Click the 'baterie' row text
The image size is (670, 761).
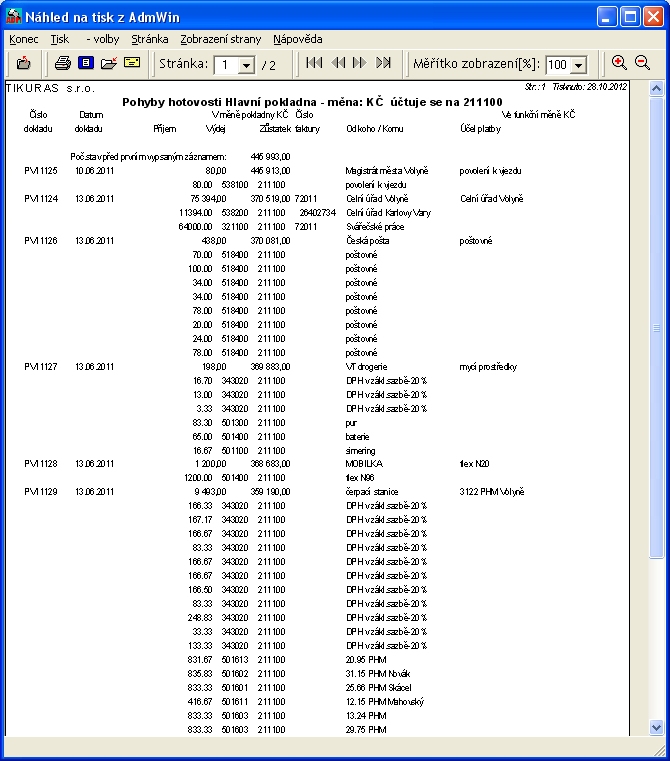click(357, 437)
